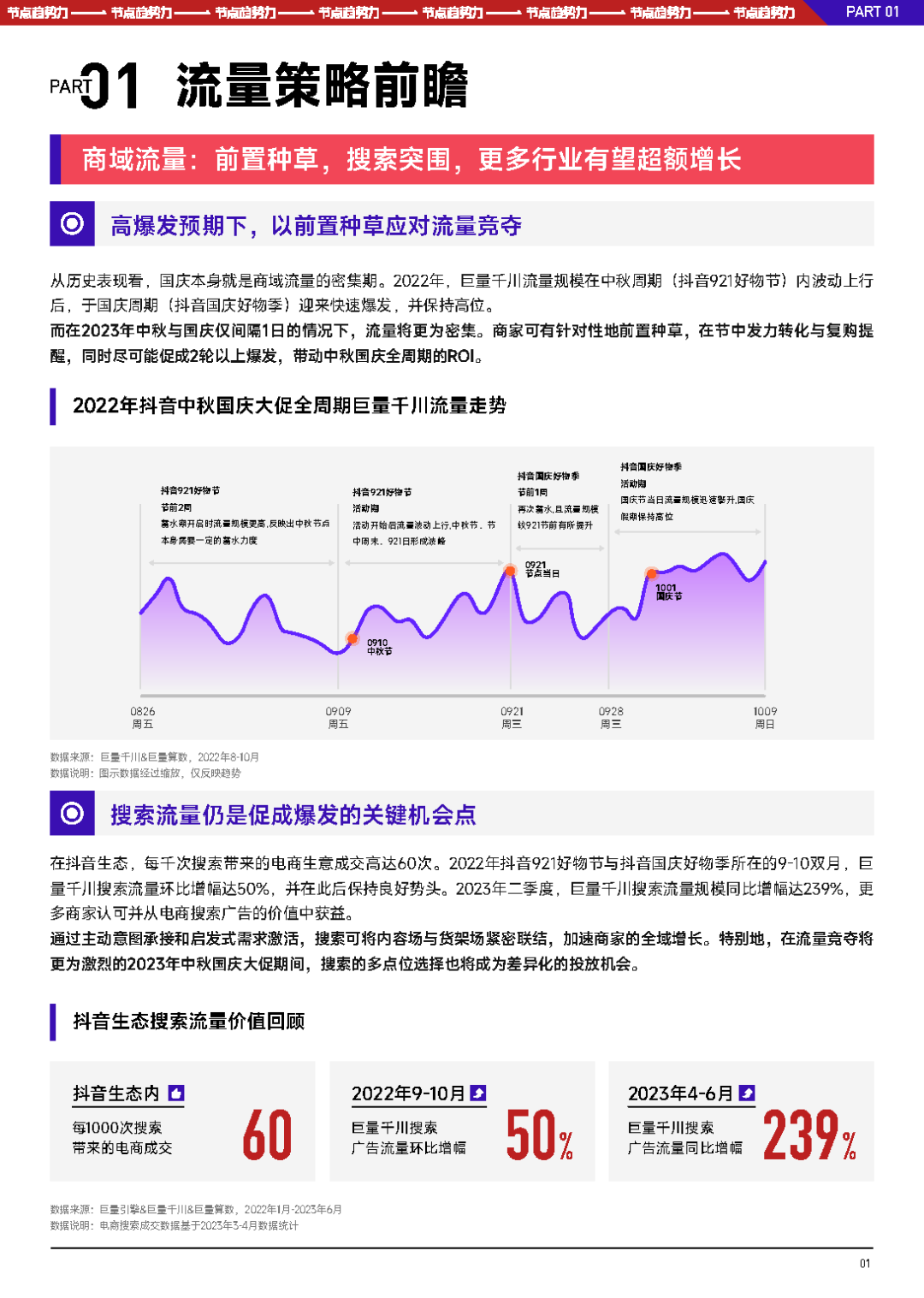
Task: Click the card title 抖音生态内
Action: pyautogui.click(x=116, y=1094)
